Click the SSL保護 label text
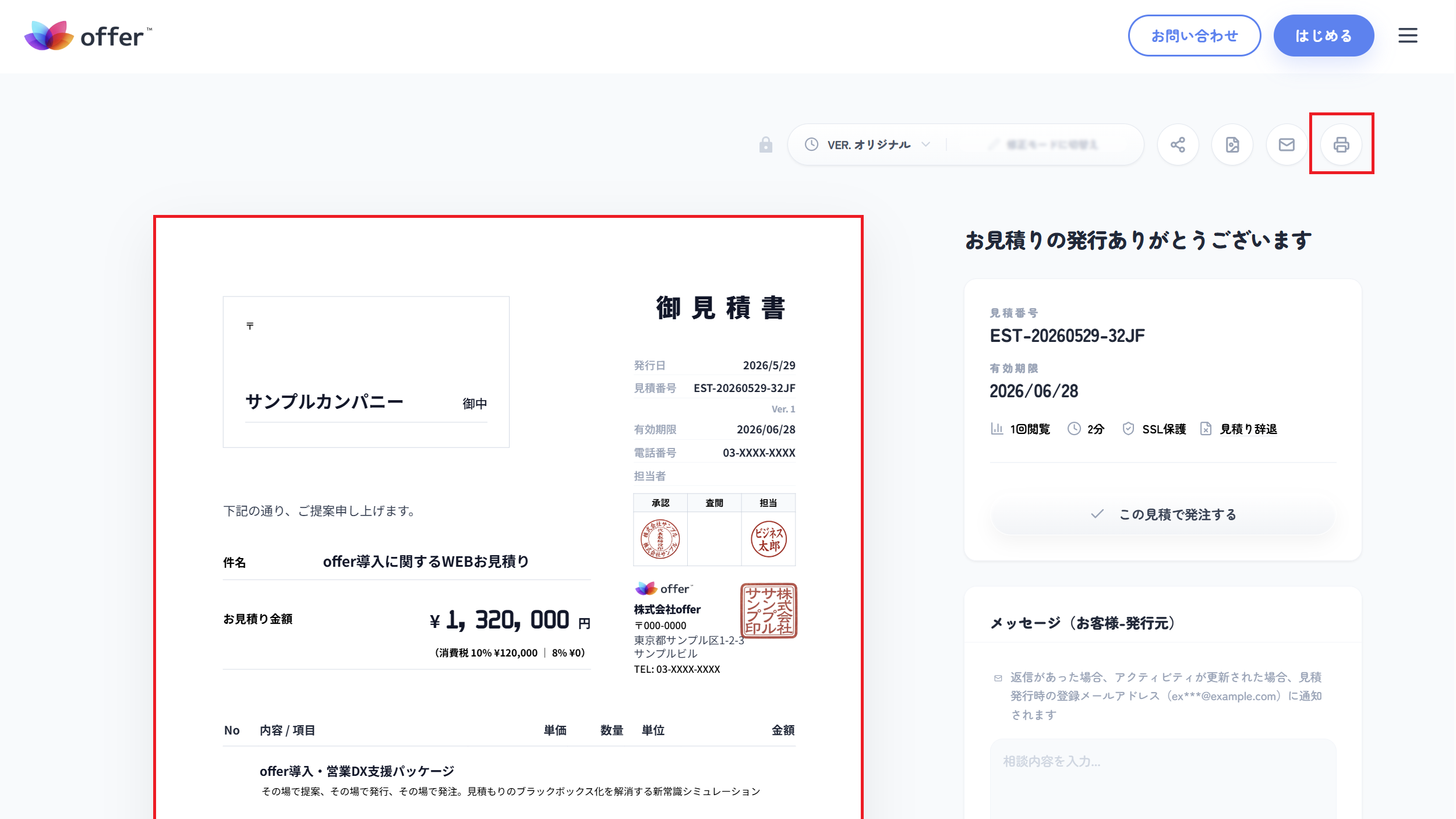 (1164, 429)
